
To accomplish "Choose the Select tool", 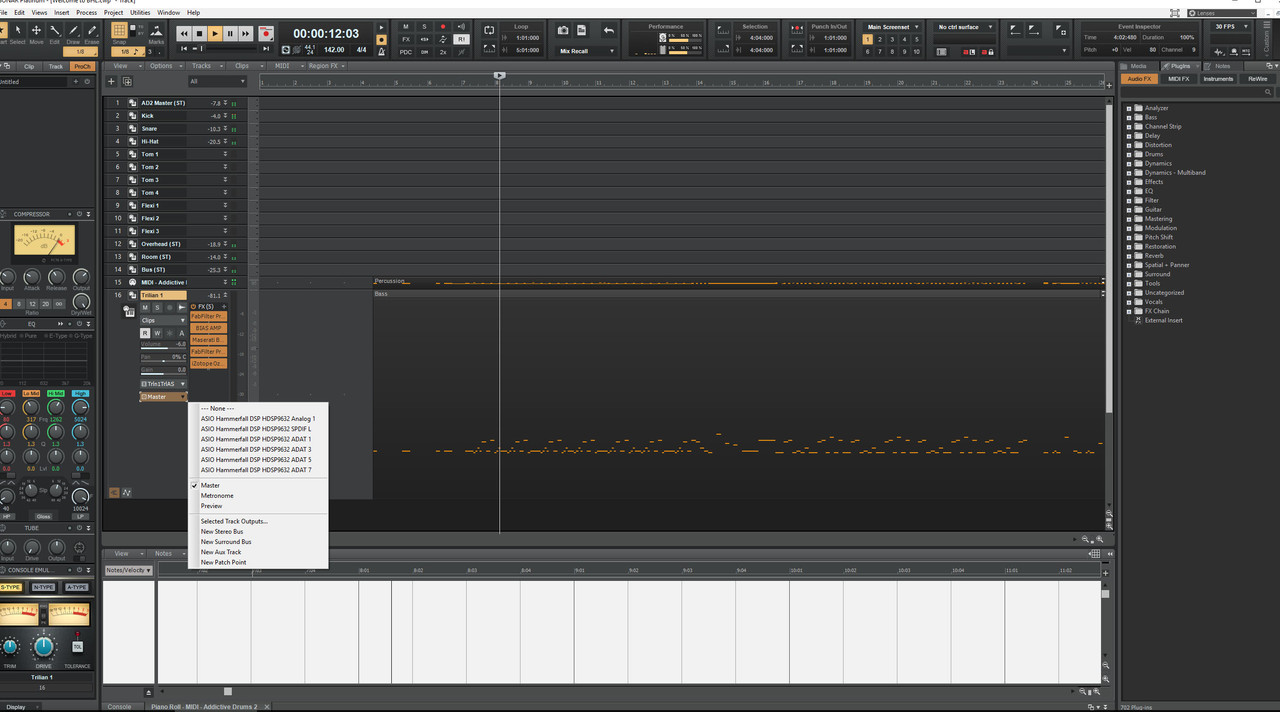I will (x=17, y=33).
